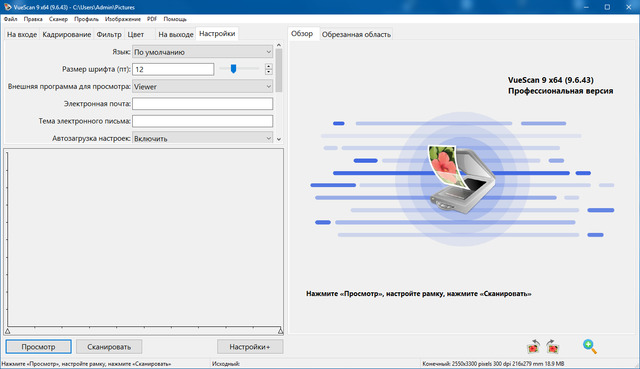Click the font size slider handle
Image resolution: width=640 pixels, height=369 pixels.
point(233,69)
